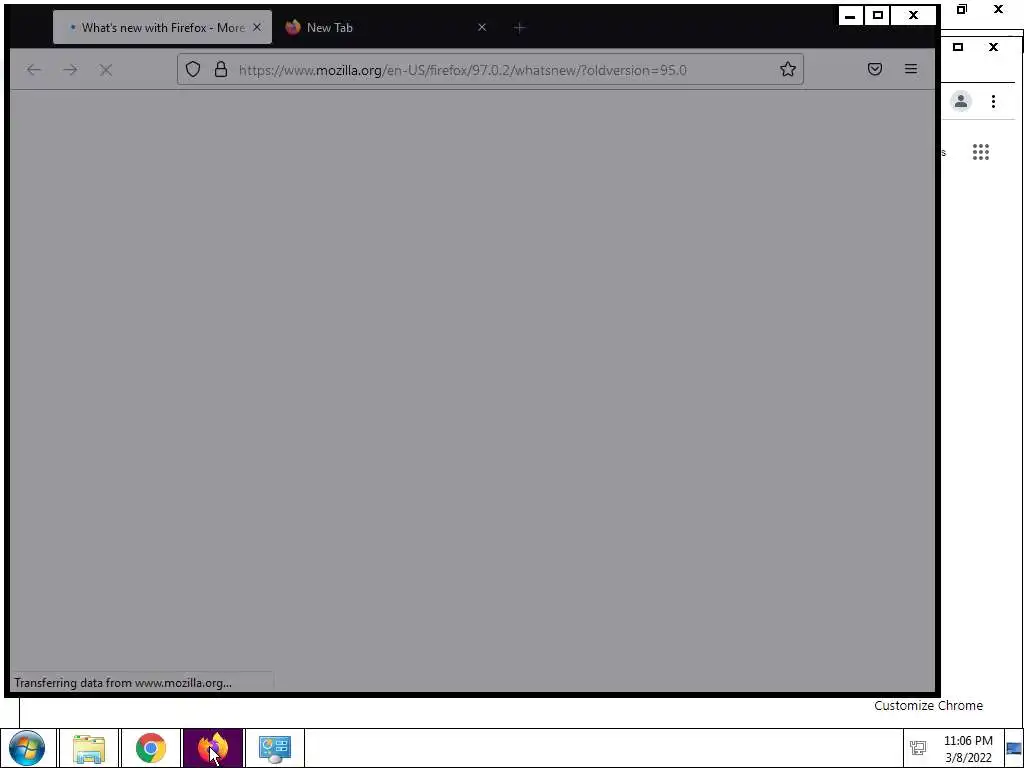Click Firefox taskbar icon
1024x768 pixels.
tap(213, 748)
